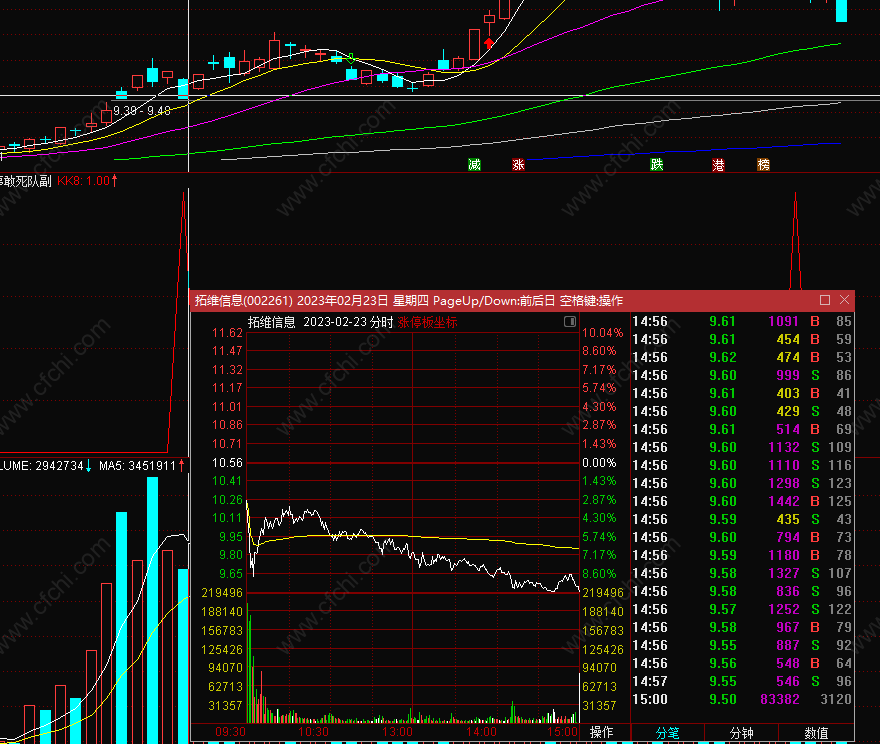
Task: Click the 10:30 time axis label
Action: [313, 732]
